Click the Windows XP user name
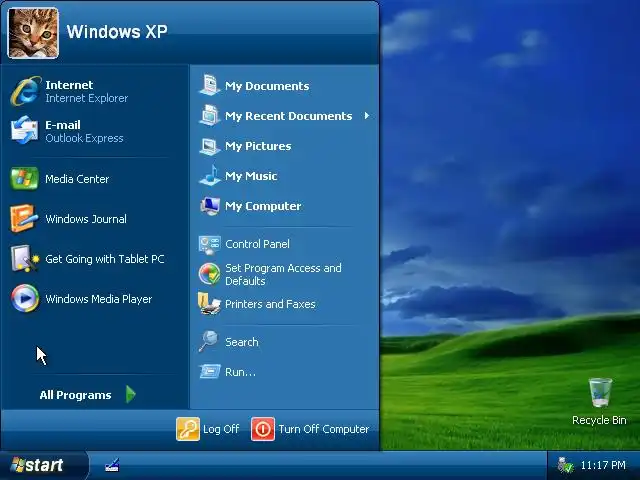 click(x=117, y=32)
